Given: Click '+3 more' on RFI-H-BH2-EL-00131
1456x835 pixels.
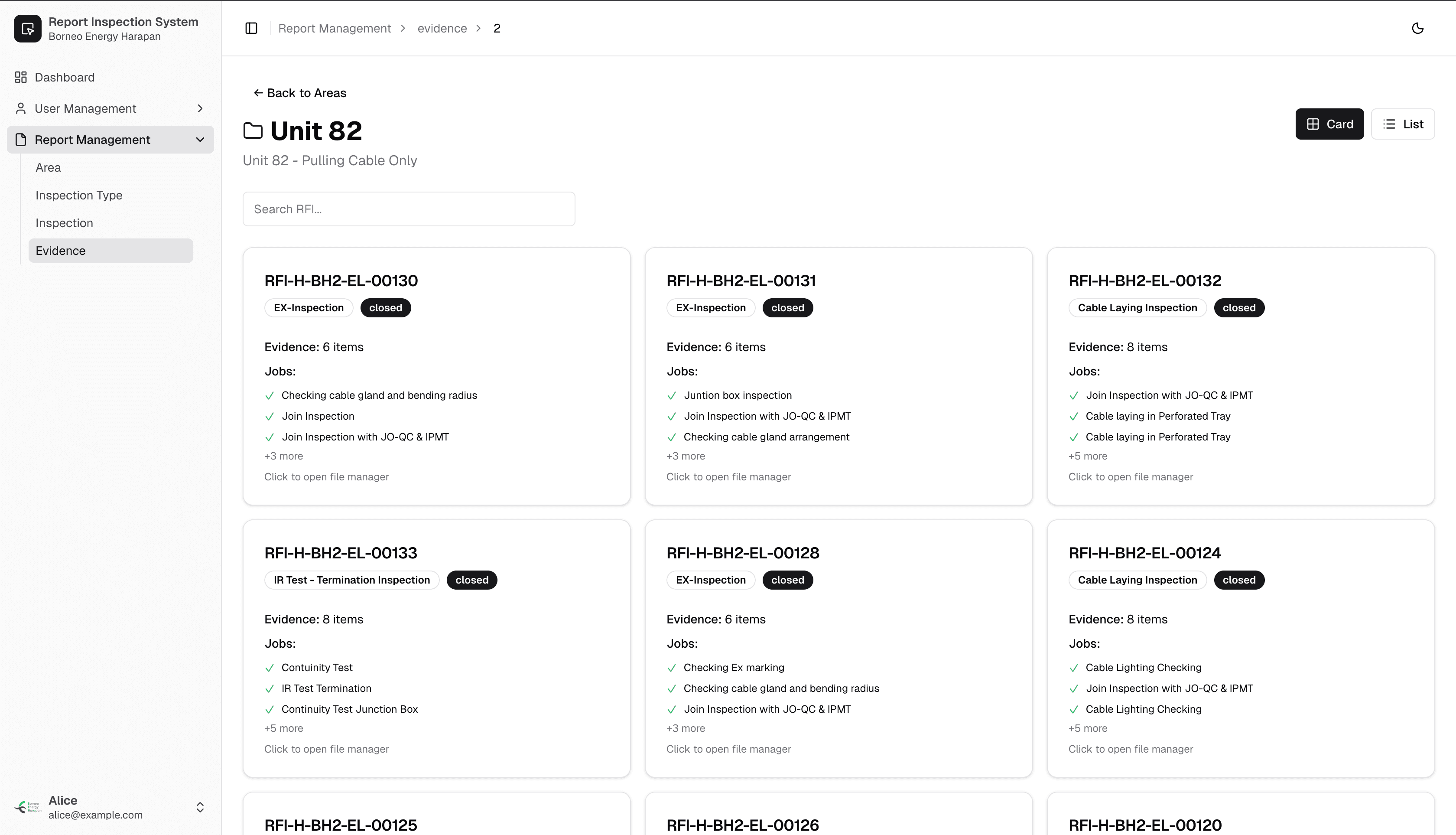Looking at the screenshot, I should 686,456.
